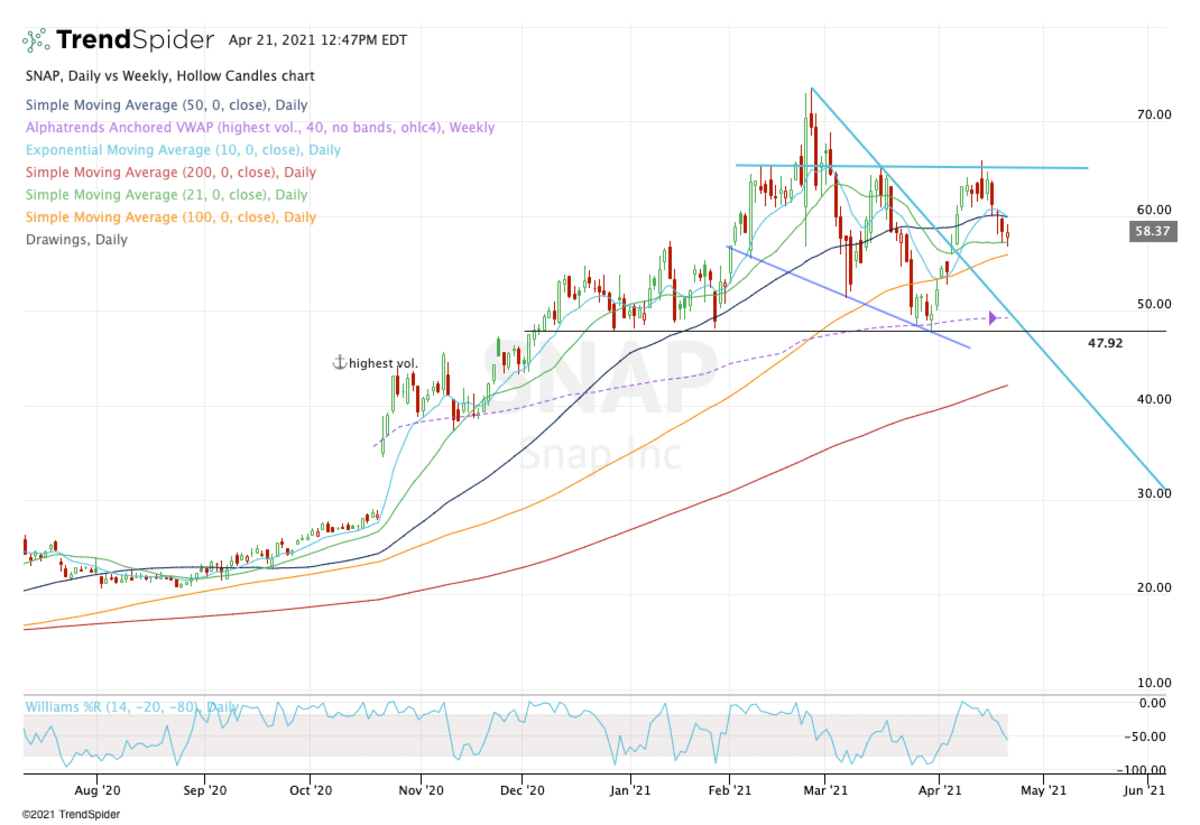Click the purple arrow marker on the VWAP line
This screenshot has height=825, width=1200.
[x=993, y=318]
